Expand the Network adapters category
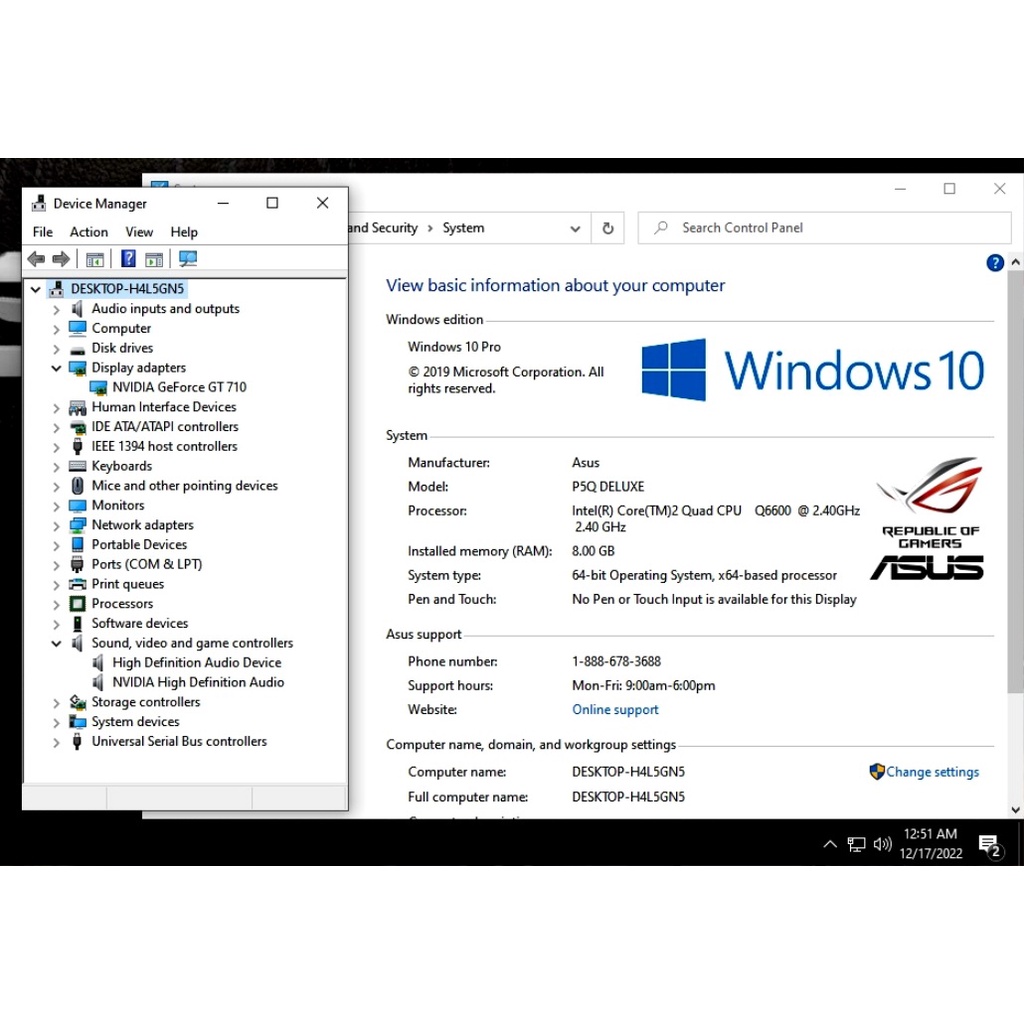The height and width of the screenshot is (1024, 1024). click(56, 525)
